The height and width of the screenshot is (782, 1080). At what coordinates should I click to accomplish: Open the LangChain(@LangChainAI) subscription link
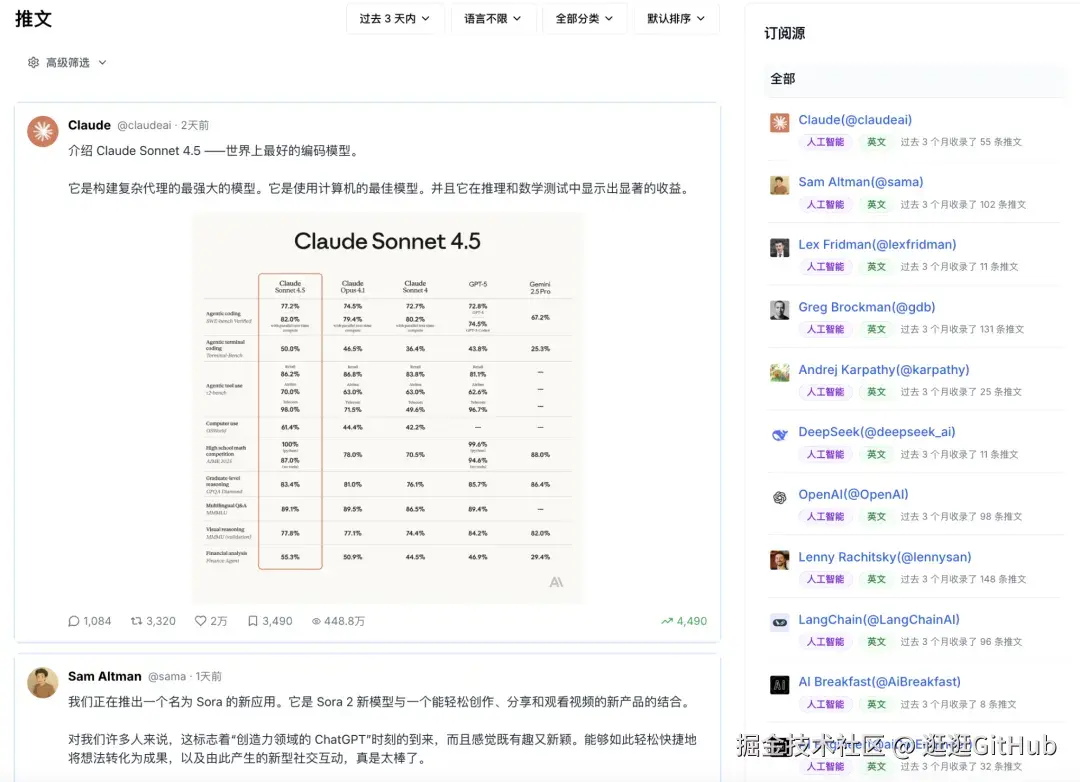878,619
